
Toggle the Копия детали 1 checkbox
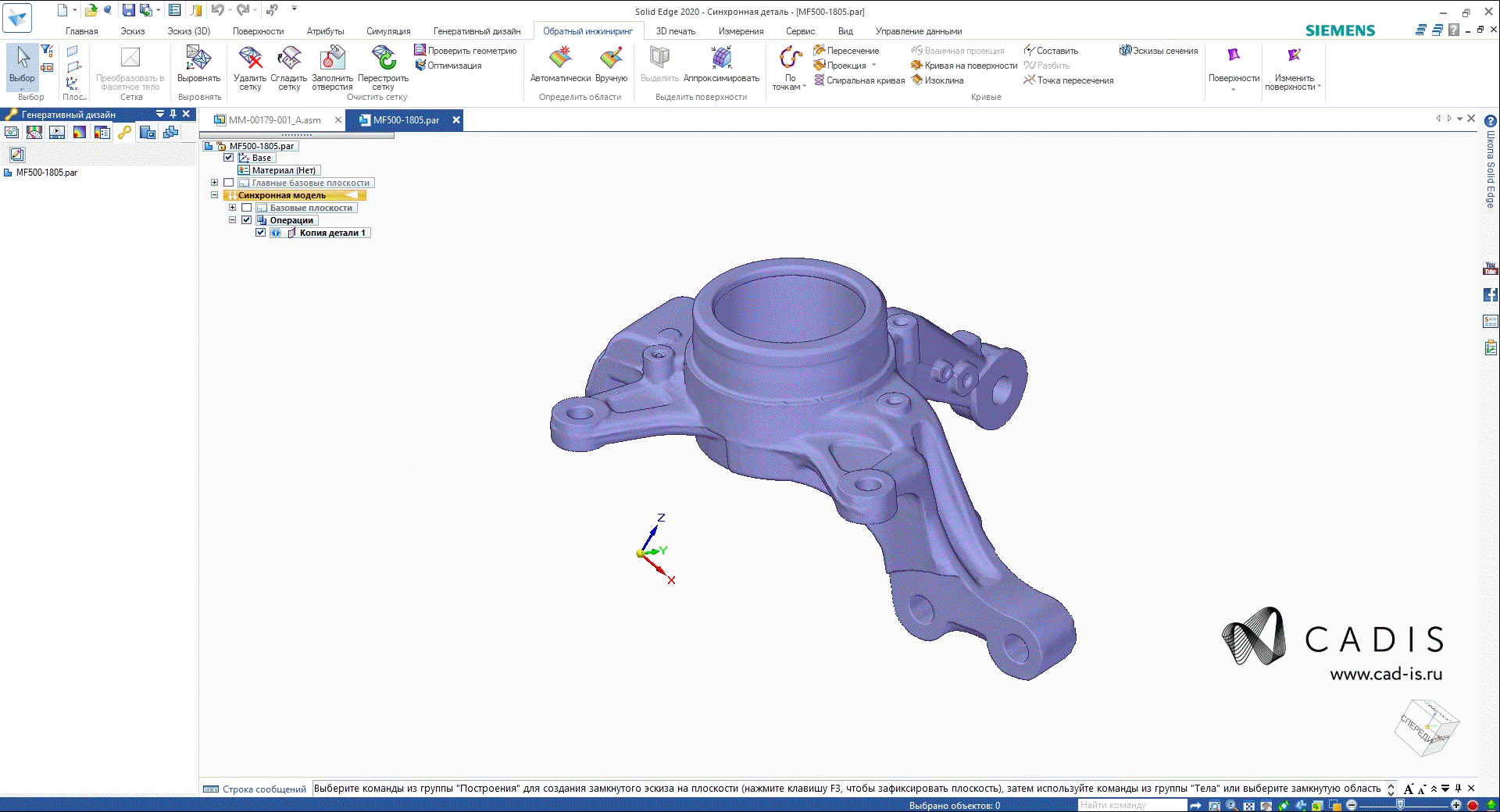click(261, 233)
